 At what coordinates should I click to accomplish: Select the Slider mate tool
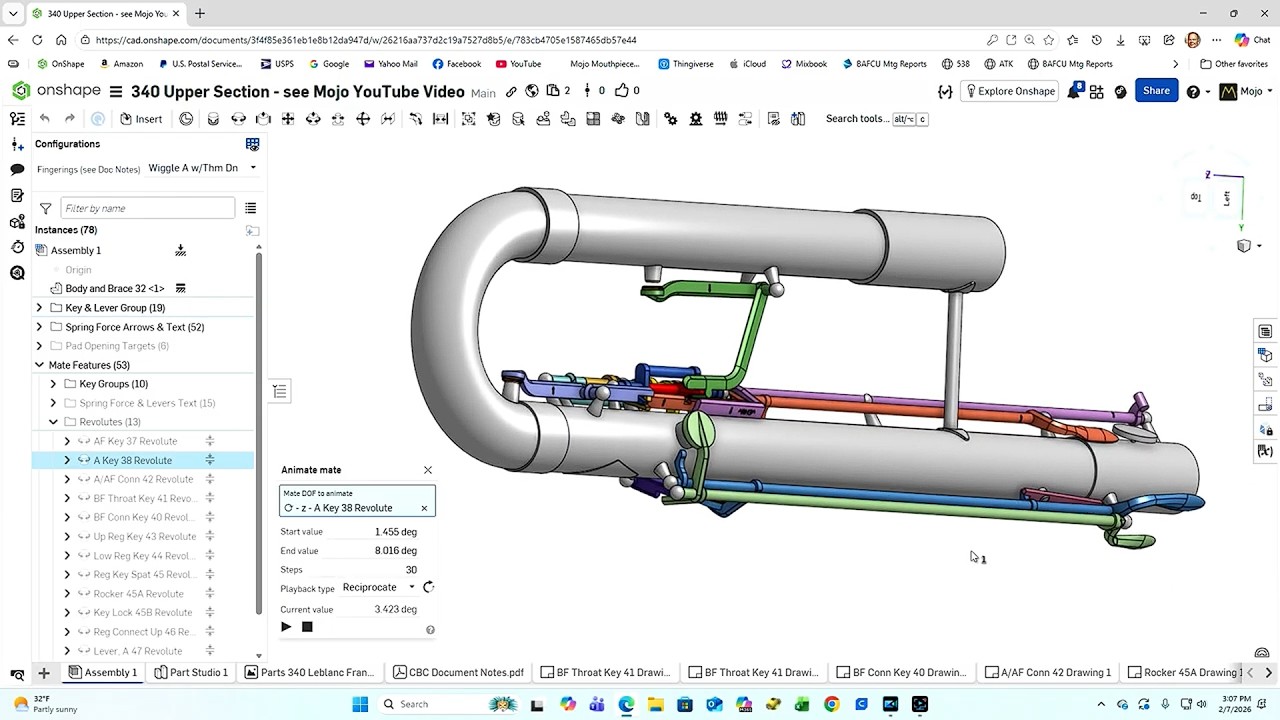click(x=263, y=118)
